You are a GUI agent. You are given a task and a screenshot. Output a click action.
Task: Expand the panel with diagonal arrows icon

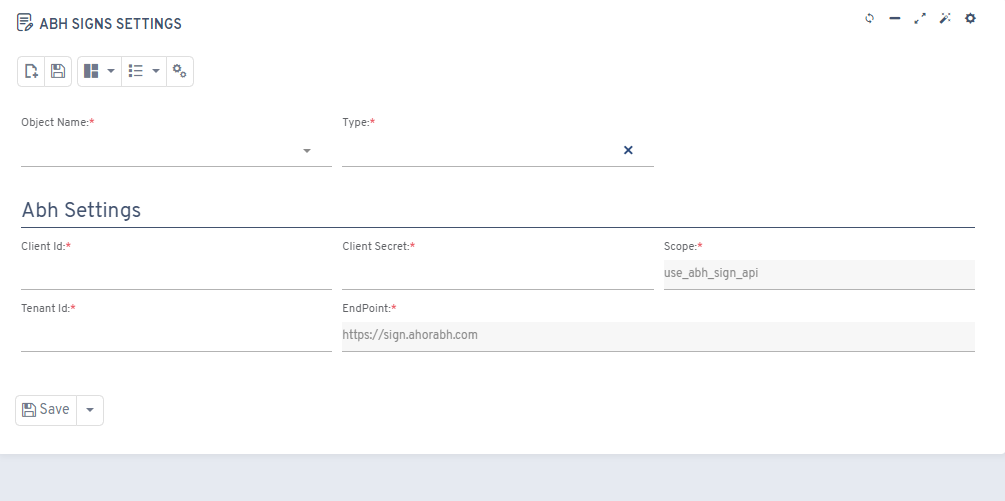click(x=920, y=19)
